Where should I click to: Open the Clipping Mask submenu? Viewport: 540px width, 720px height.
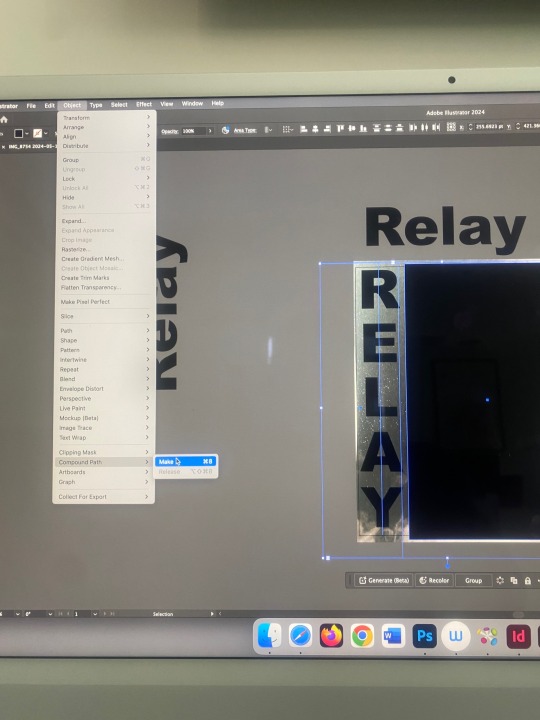pyautogui.click(x=103, y=452)
